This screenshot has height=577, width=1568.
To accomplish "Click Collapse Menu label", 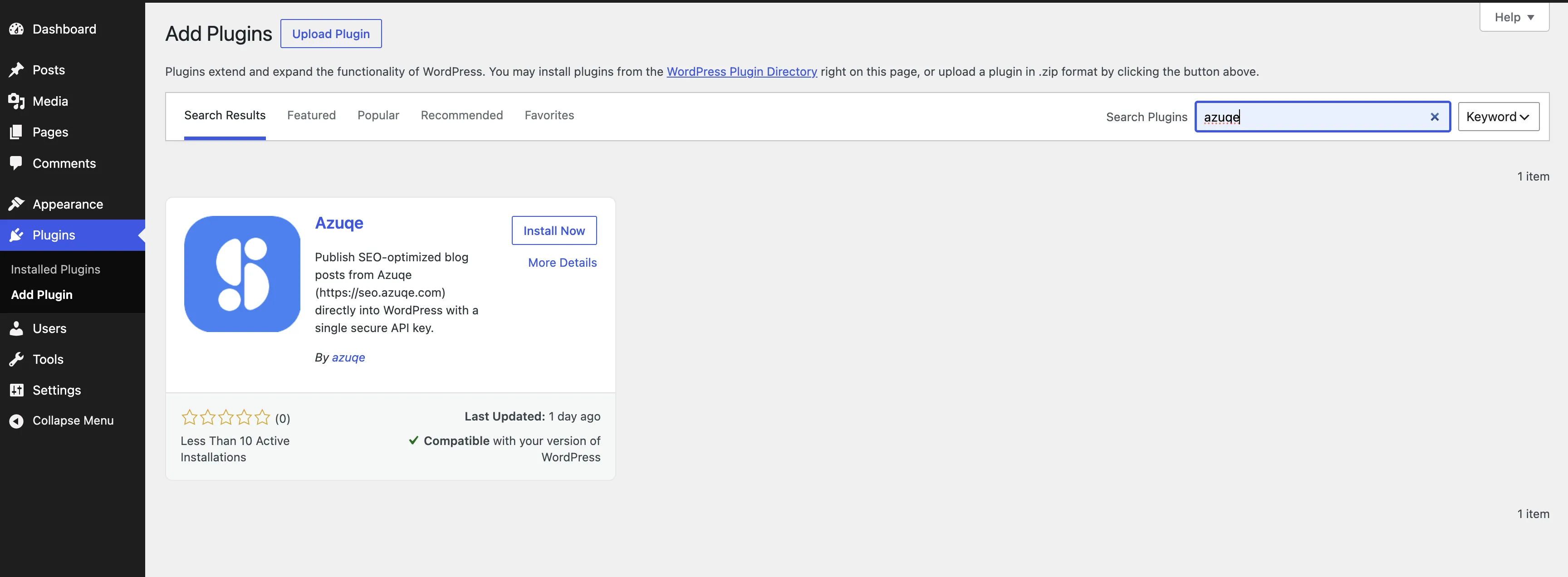I will 73,421.
